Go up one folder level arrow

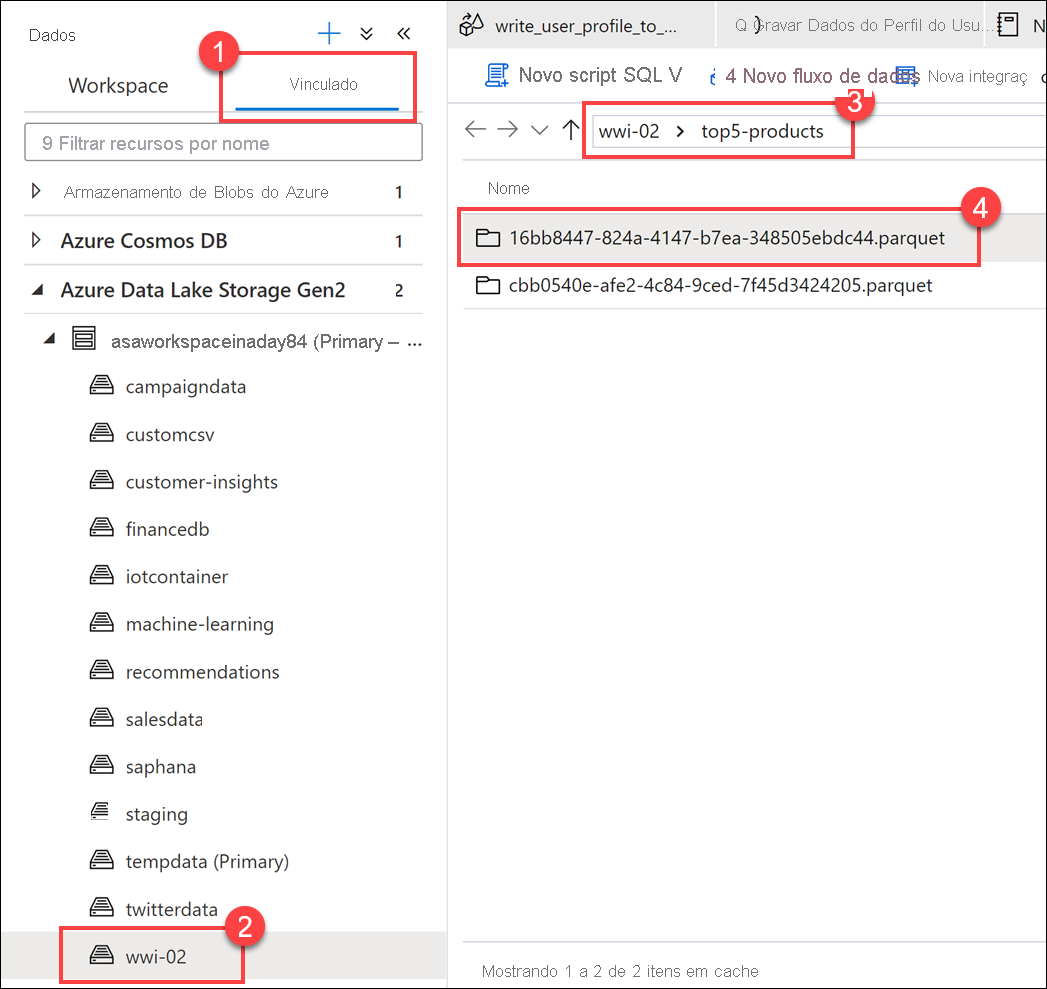pos(570,130)
